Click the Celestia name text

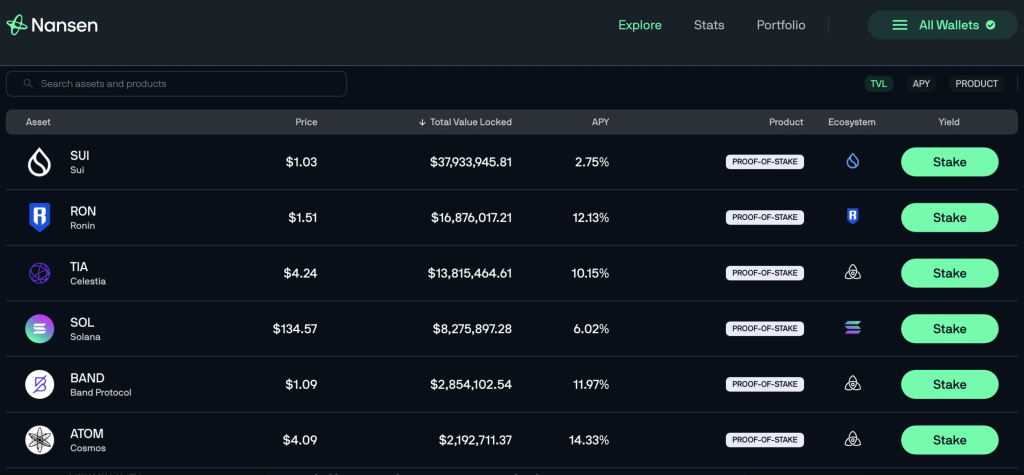click(88, 282)
